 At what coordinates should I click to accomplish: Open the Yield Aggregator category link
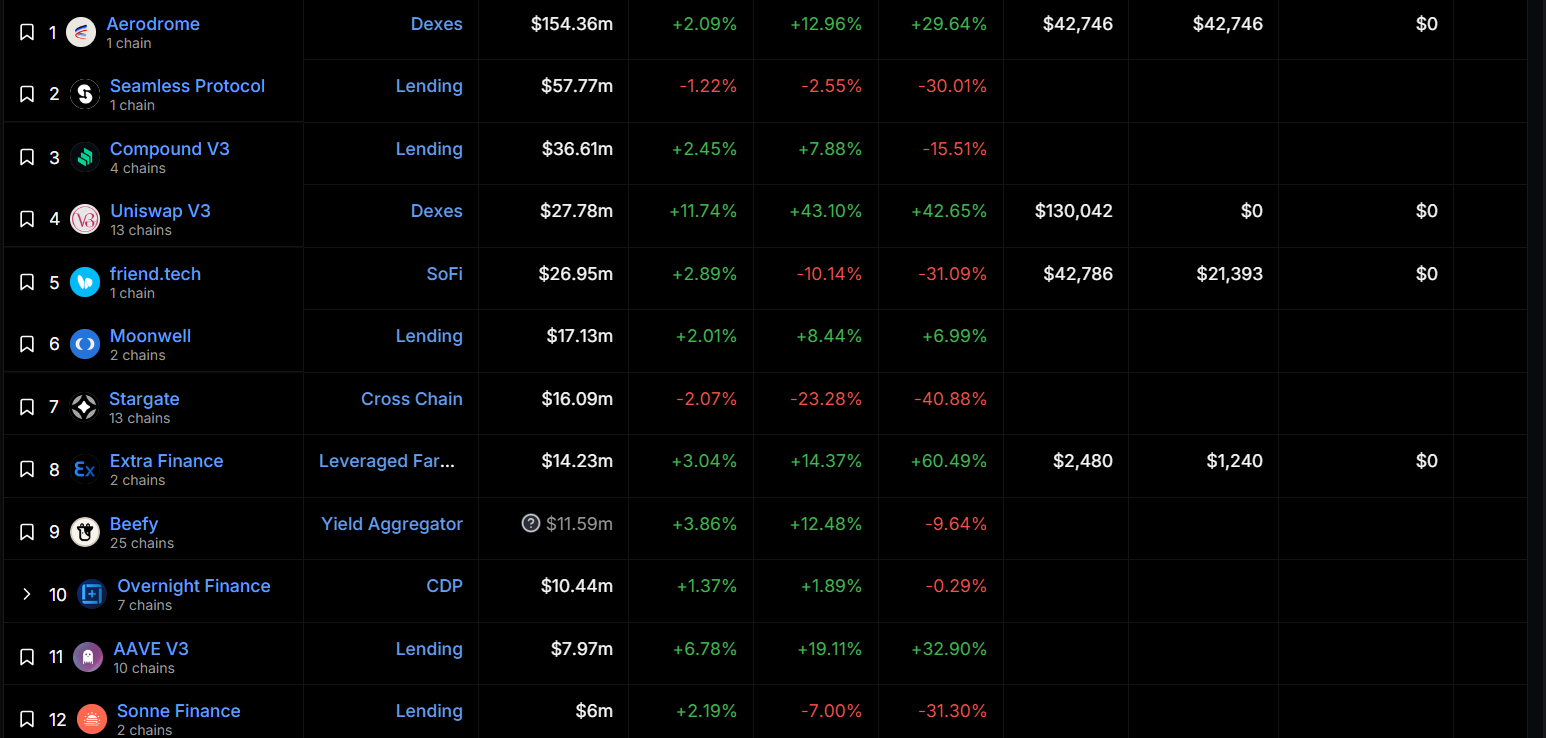click(x=391, y=524)
